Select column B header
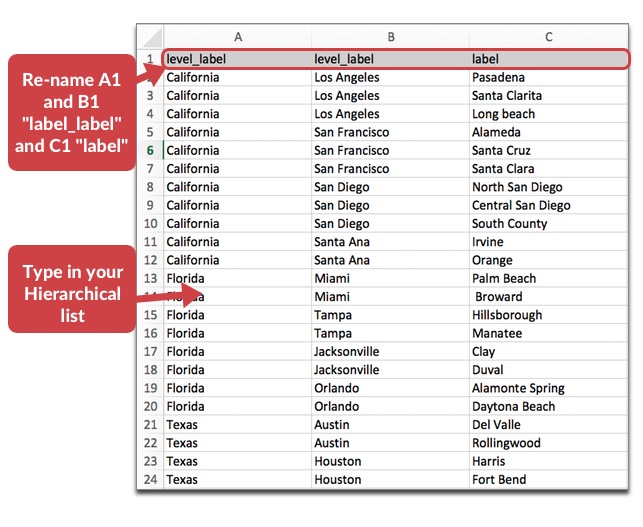The width and height of the screenshot is (643, 527). [391, 37]
